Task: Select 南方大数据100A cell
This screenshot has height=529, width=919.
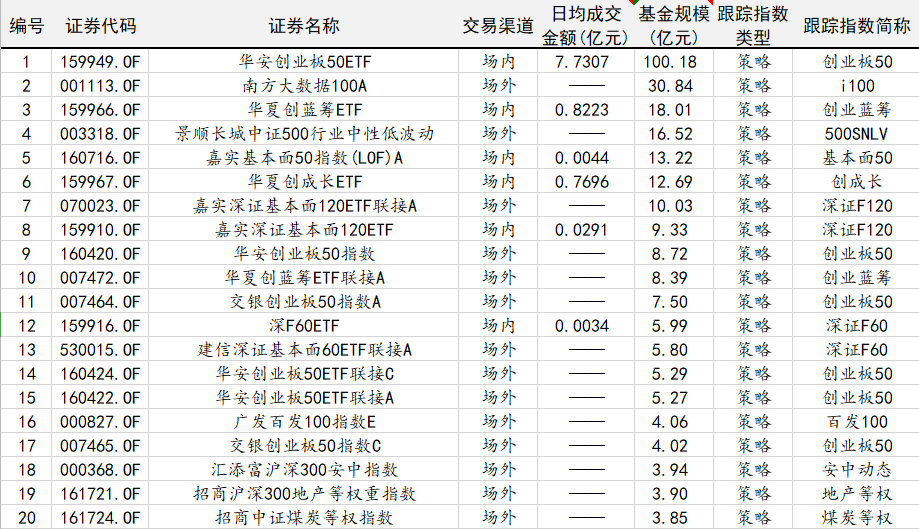Action: point(304,86)
